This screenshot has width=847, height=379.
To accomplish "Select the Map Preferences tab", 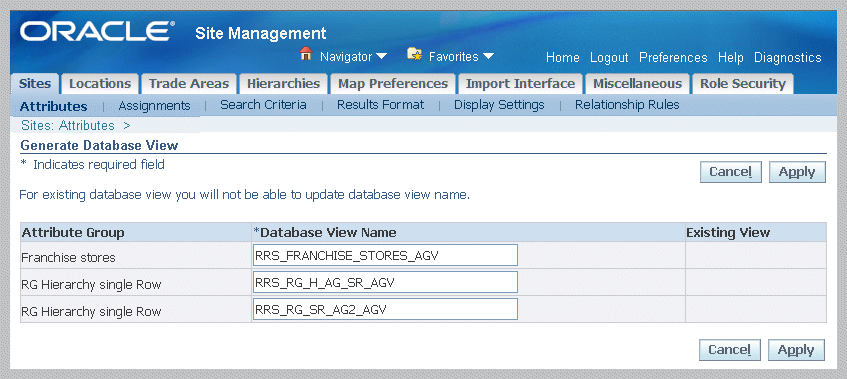I will (x=393, y=84).
